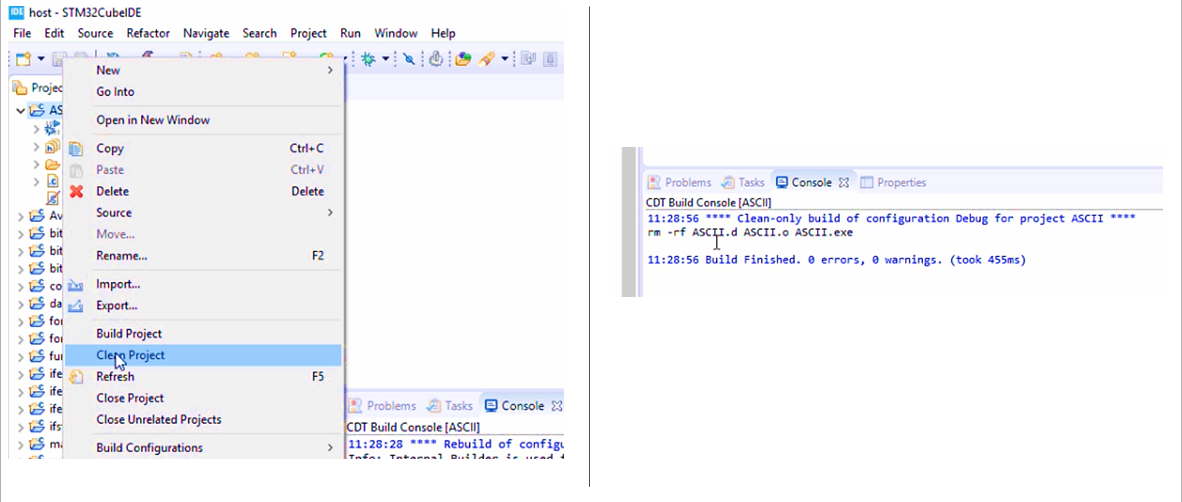The height and width of the screenshot is (502, 1182).
Task: Open the Tasks tab in the Rebuild console panel
Action: (x=450, y=406)
